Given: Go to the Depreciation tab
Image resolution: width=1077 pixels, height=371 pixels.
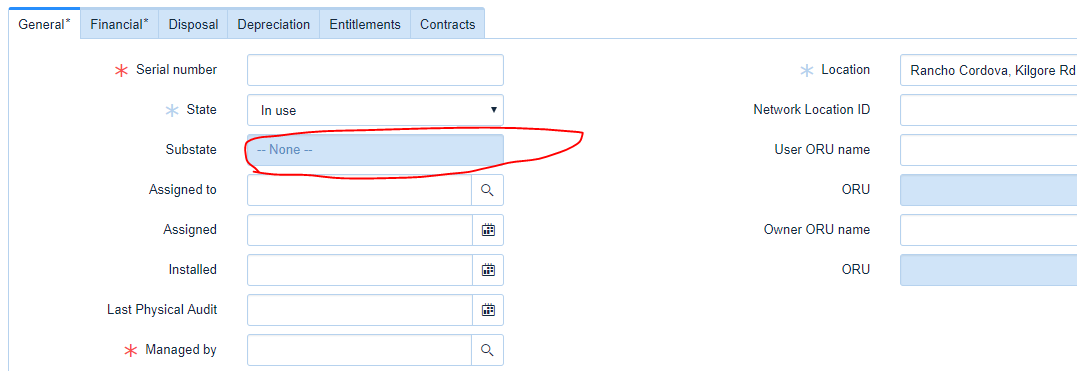Looking at the screenshot, I should 273,24.
